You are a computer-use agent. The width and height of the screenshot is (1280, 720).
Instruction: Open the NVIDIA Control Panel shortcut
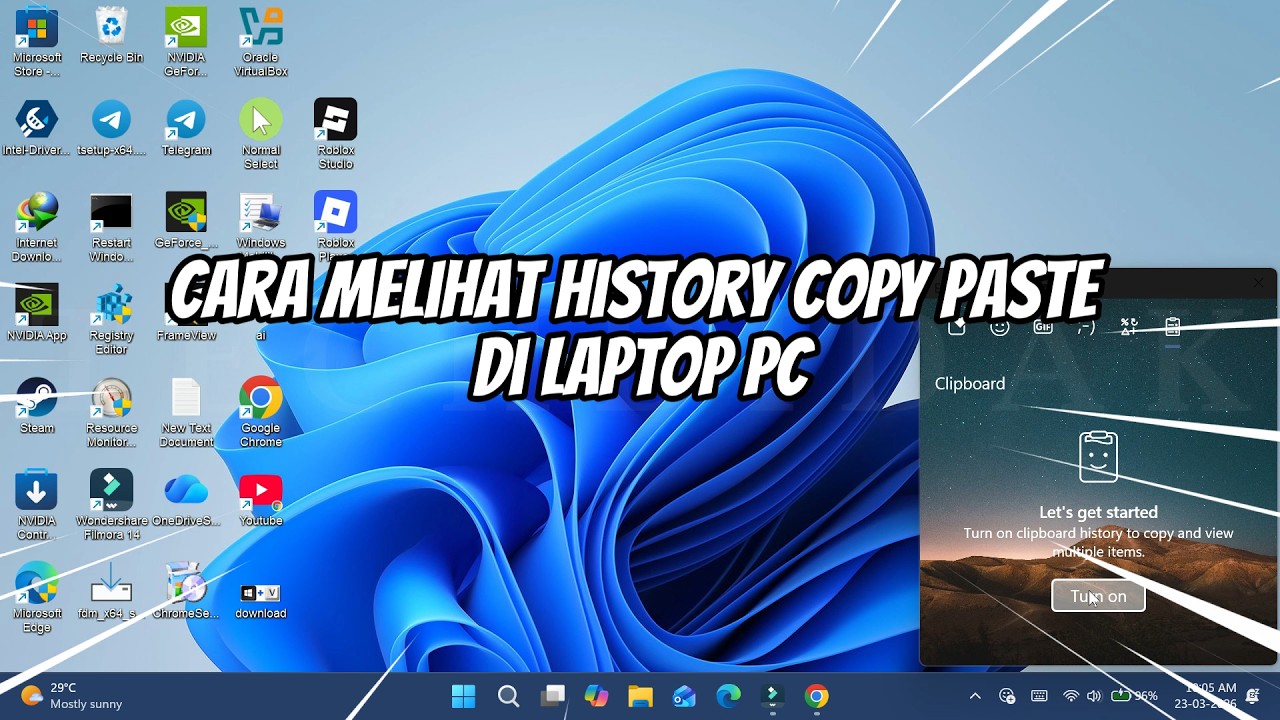pyautogui.click(x=37, y=506)
